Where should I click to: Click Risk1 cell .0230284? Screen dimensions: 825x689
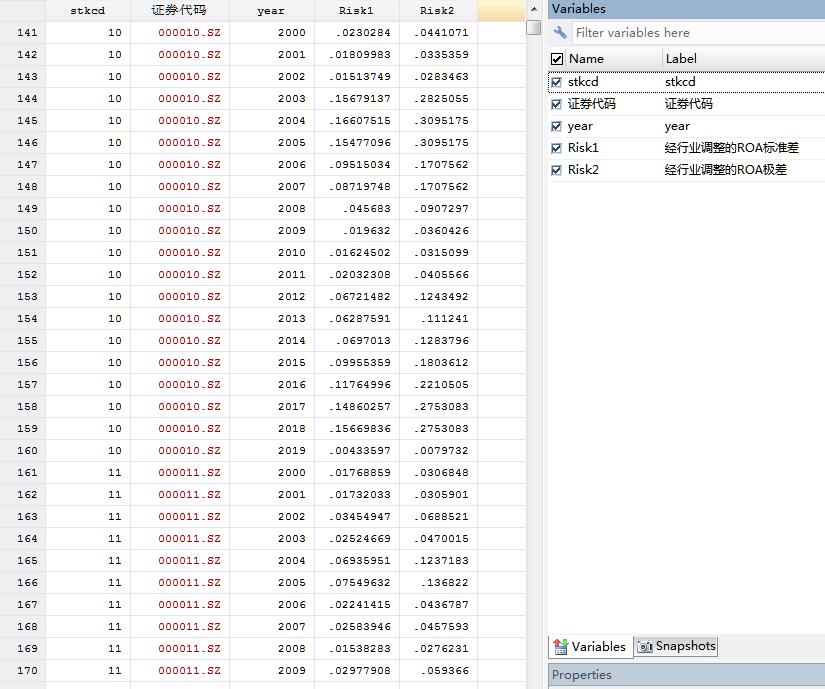click(x=357, y=33)
